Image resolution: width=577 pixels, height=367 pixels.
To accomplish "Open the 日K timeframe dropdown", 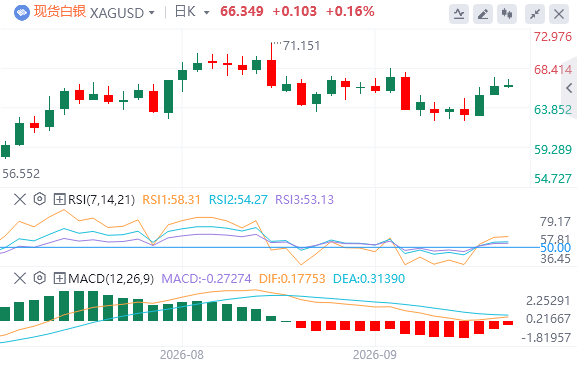I will (x=192, y=12).
